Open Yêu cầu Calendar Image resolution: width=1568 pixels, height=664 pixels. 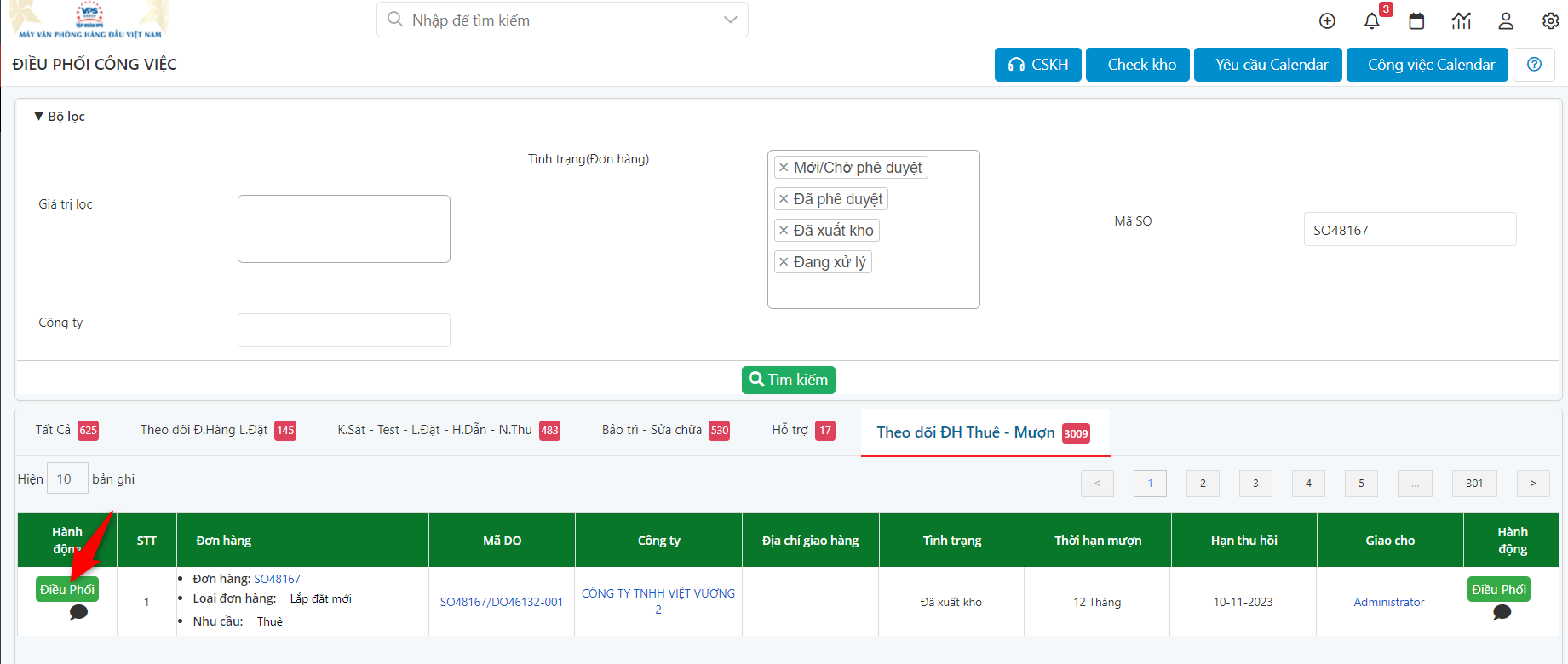1268,65
